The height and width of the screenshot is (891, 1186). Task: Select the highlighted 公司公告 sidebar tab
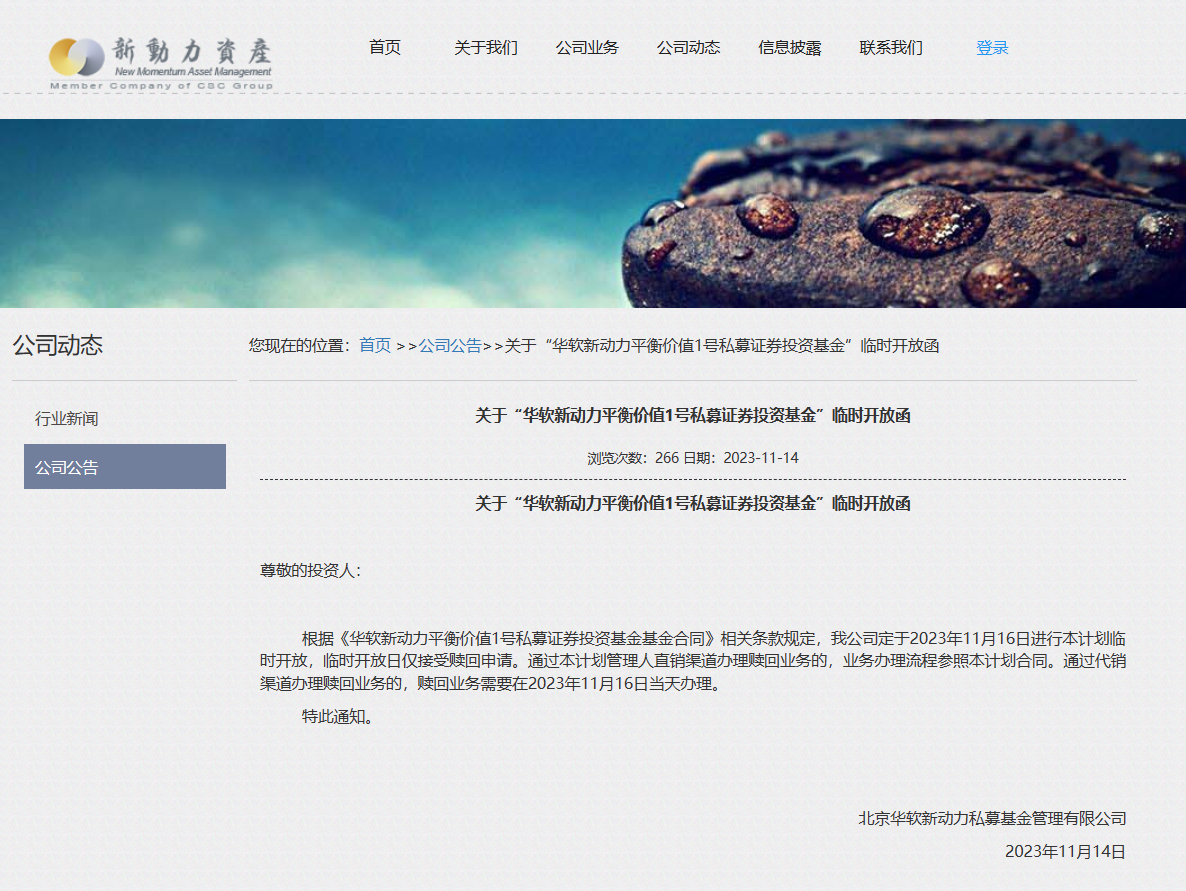(x=125, y=467)
